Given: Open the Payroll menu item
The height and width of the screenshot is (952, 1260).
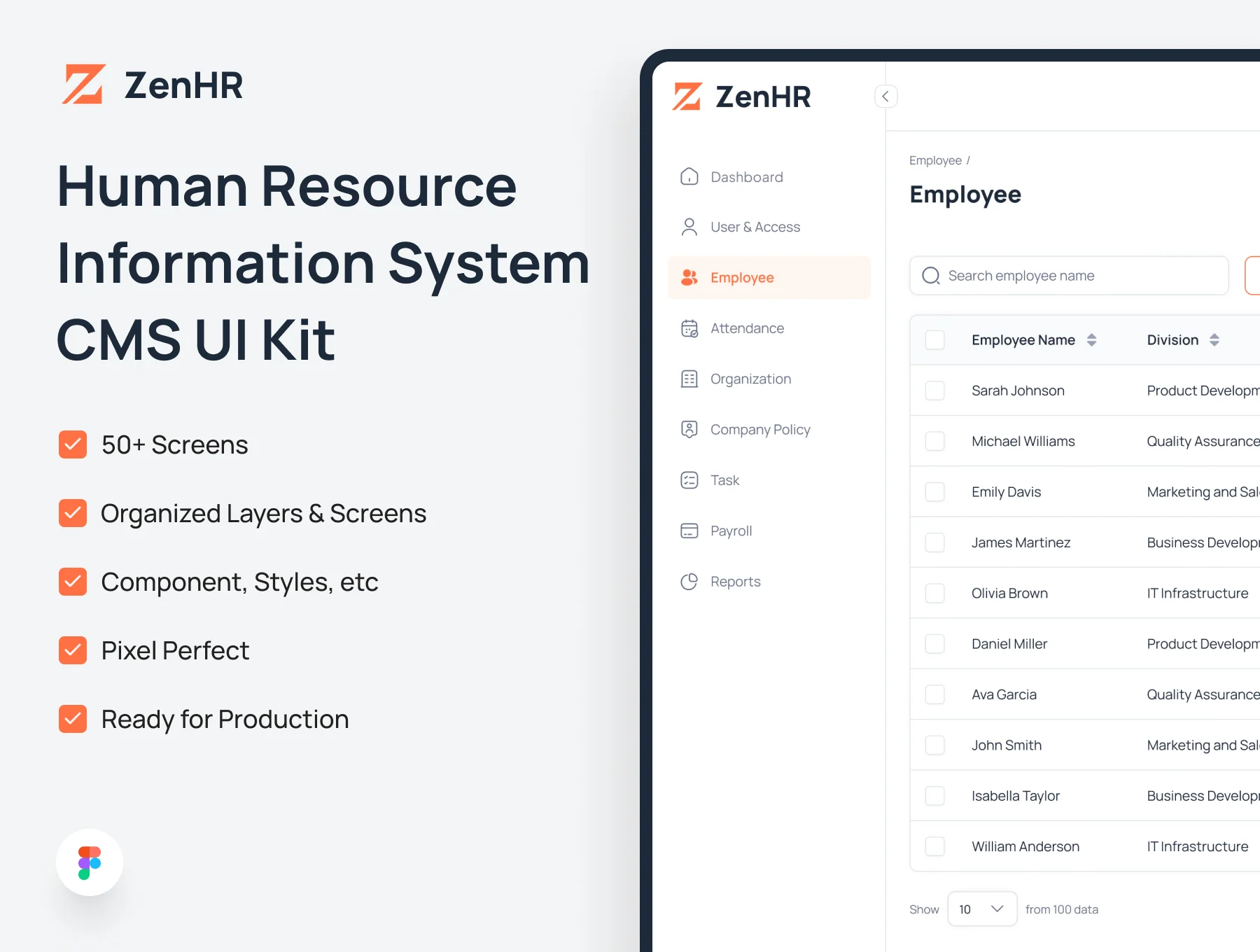Looking at the screenshot, I should point(769,531).
